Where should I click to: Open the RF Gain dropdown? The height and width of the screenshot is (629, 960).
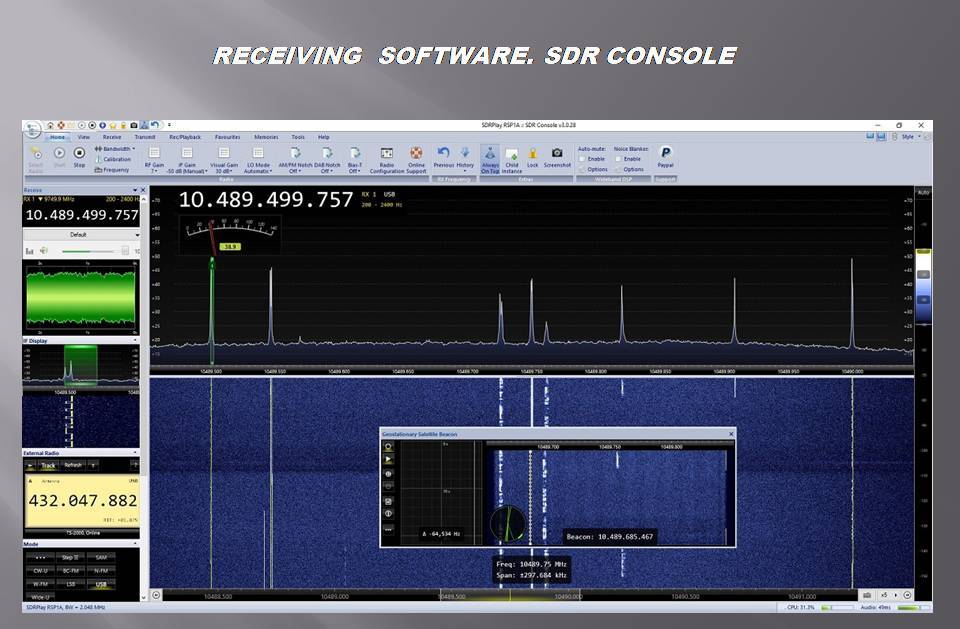154,159
